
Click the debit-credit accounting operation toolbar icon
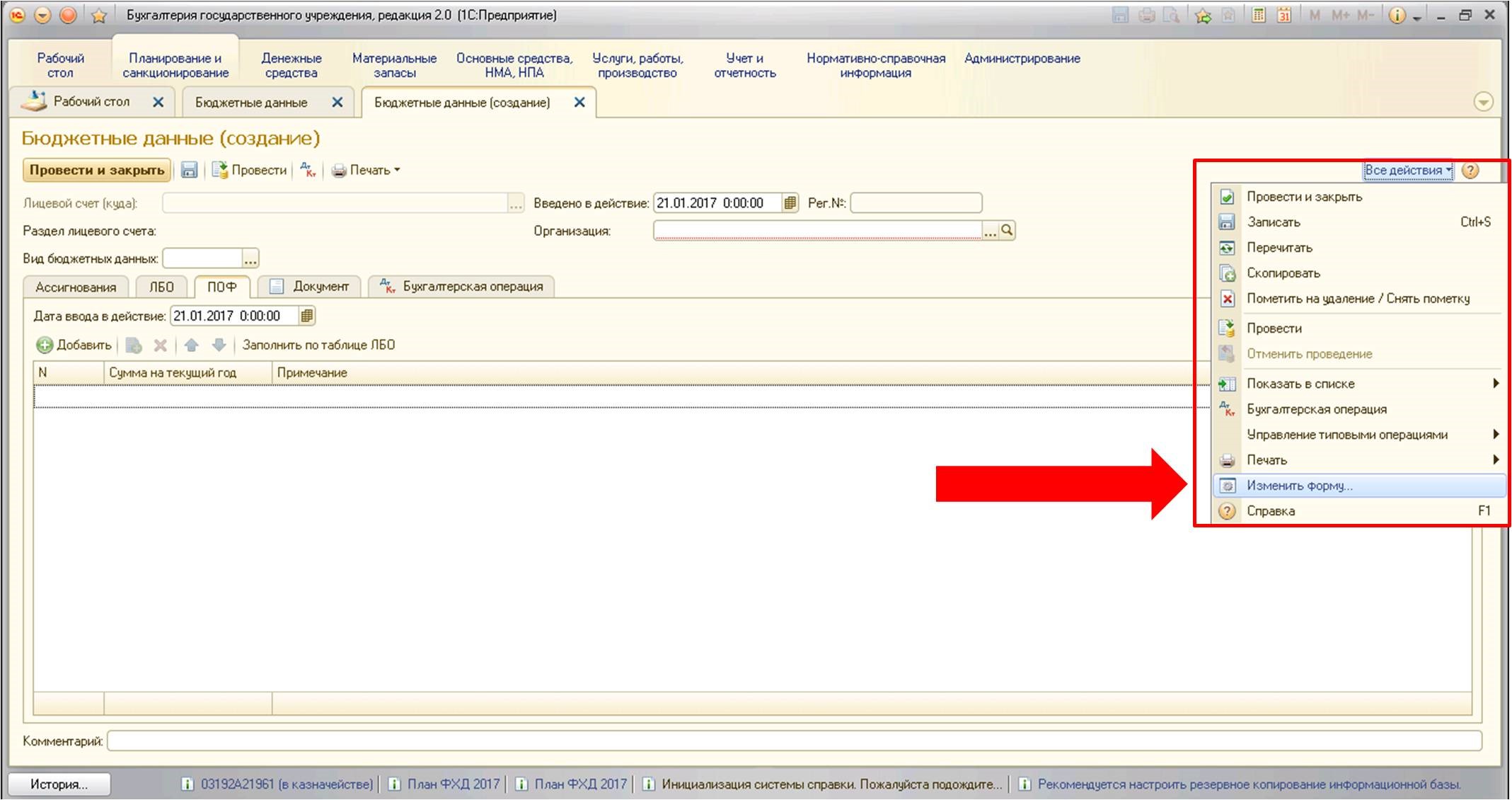[308, 170]
